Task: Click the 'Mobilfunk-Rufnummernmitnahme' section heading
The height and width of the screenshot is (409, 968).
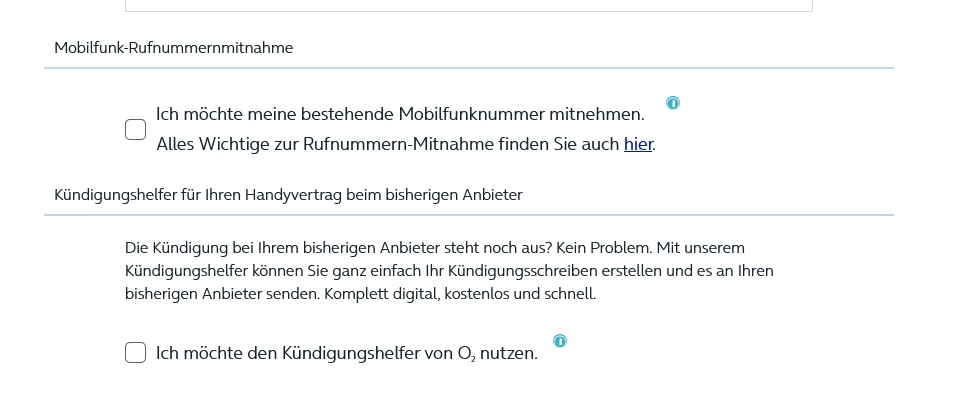Action: click(174, 47)
